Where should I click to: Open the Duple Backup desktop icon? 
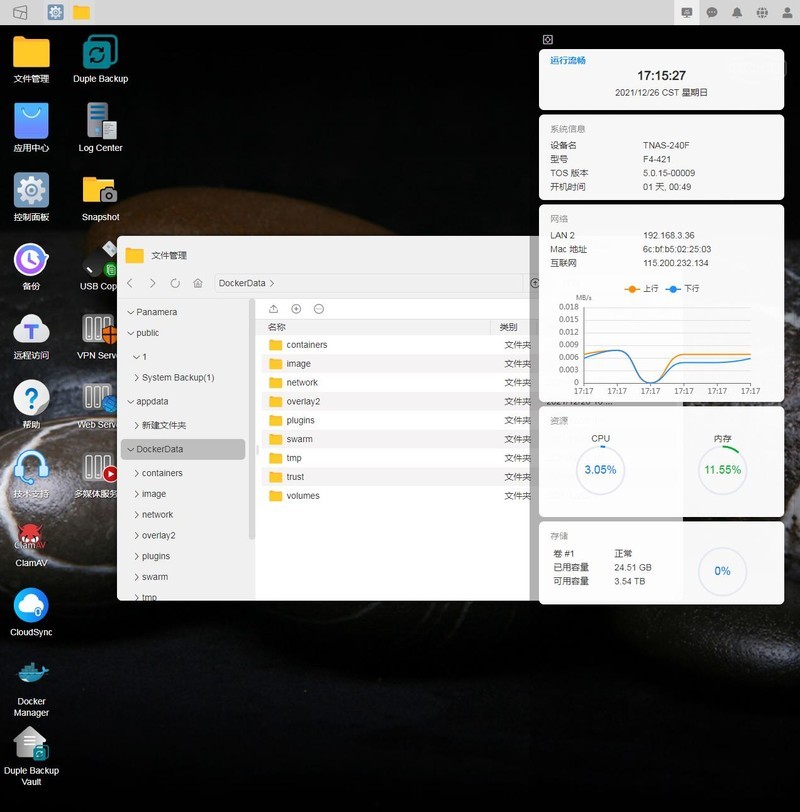click(x=100, y=55)
